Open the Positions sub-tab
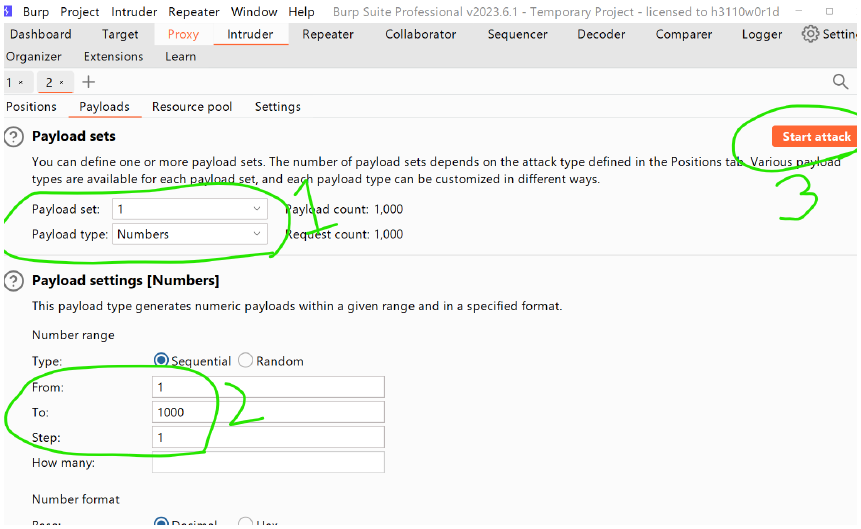 (31, 107)
